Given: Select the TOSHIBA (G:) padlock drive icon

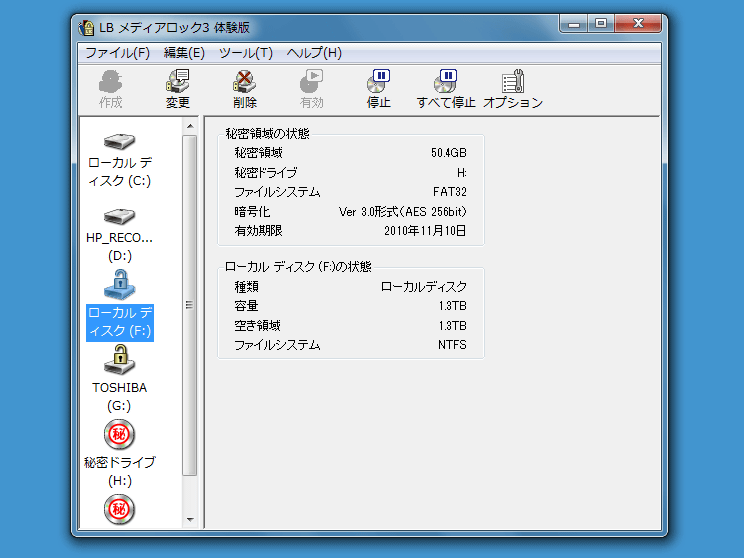Looking at the screenshot, I should click(x=120, y=360).
